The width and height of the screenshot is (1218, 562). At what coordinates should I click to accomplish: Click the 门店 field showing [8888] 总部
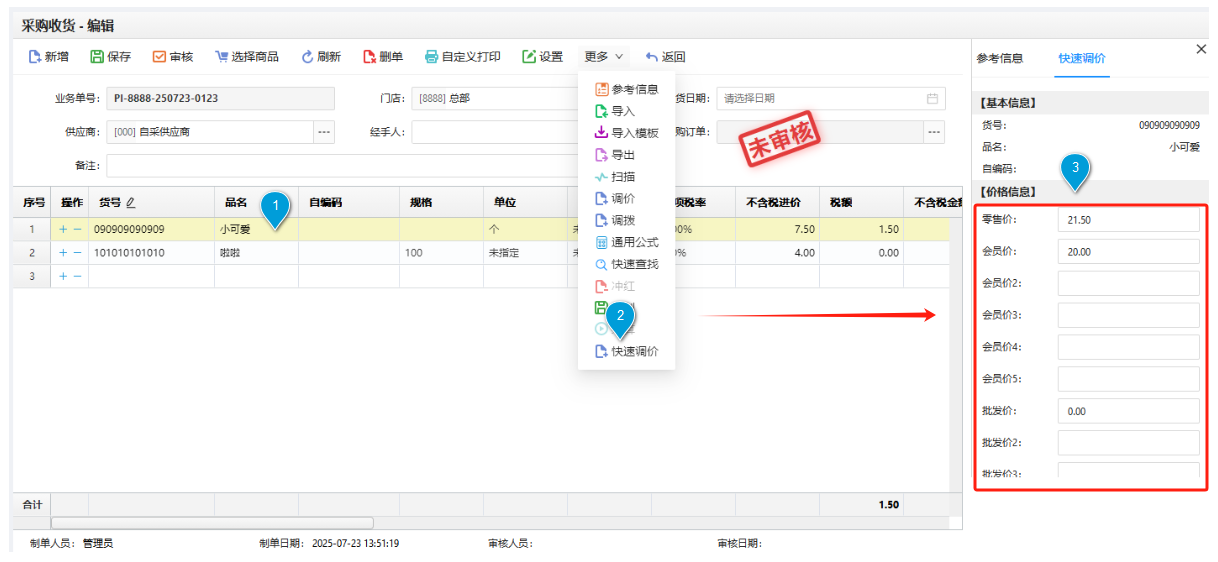pos(495,98)
